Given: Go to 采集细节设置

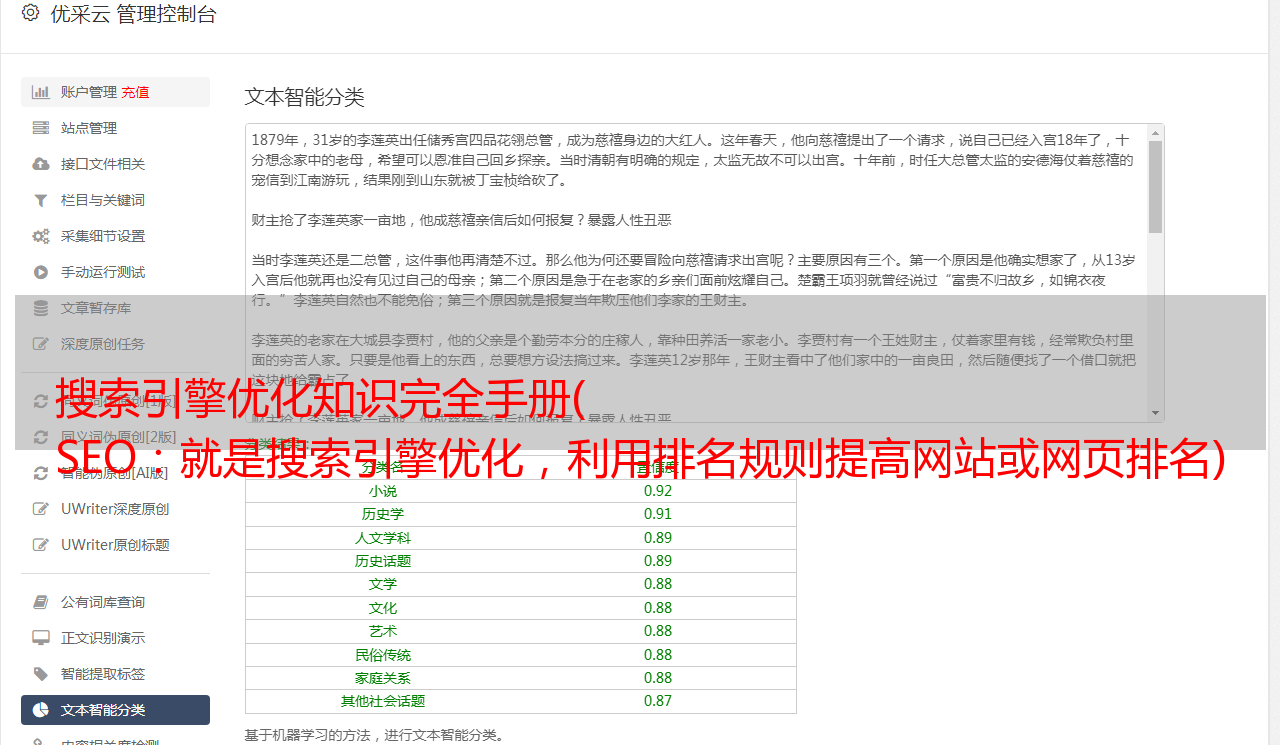Looking at the screenshot, I should 115,236.
